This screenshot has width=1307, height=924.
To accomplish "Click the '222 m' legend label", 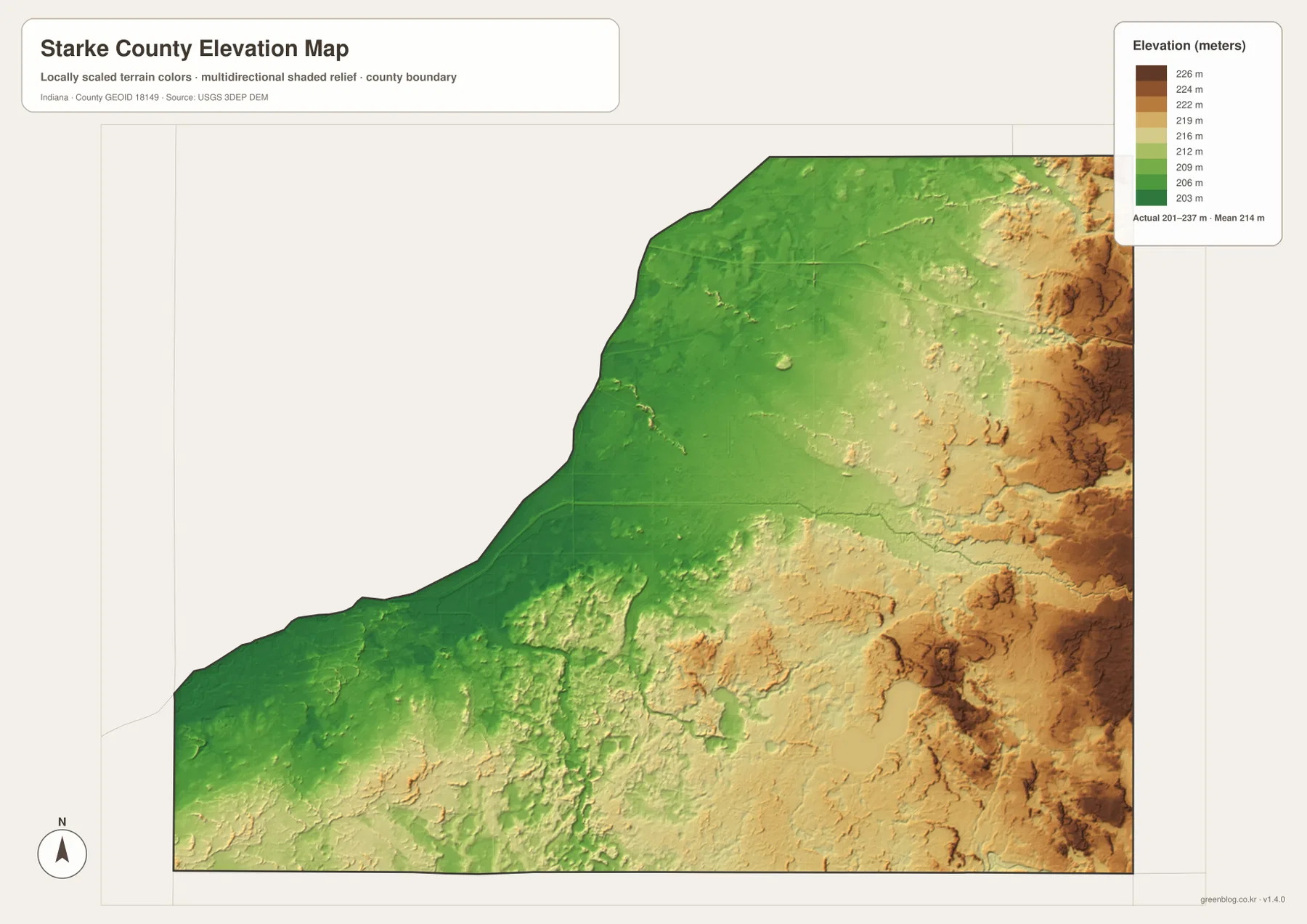I will point(1189,105).
